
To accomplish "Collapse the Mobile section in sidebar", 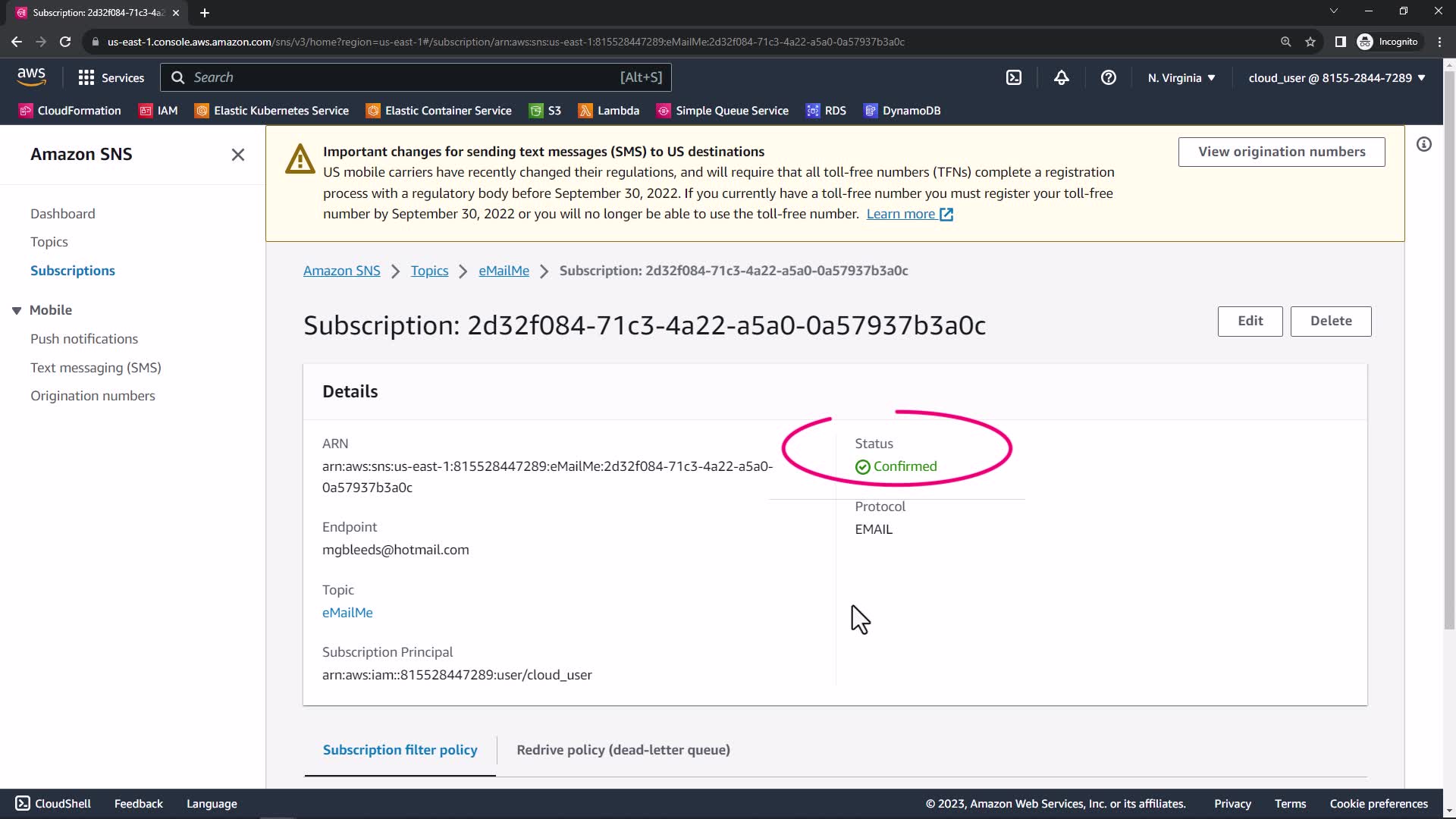I will pyautogui.click(x=17, y=310).
